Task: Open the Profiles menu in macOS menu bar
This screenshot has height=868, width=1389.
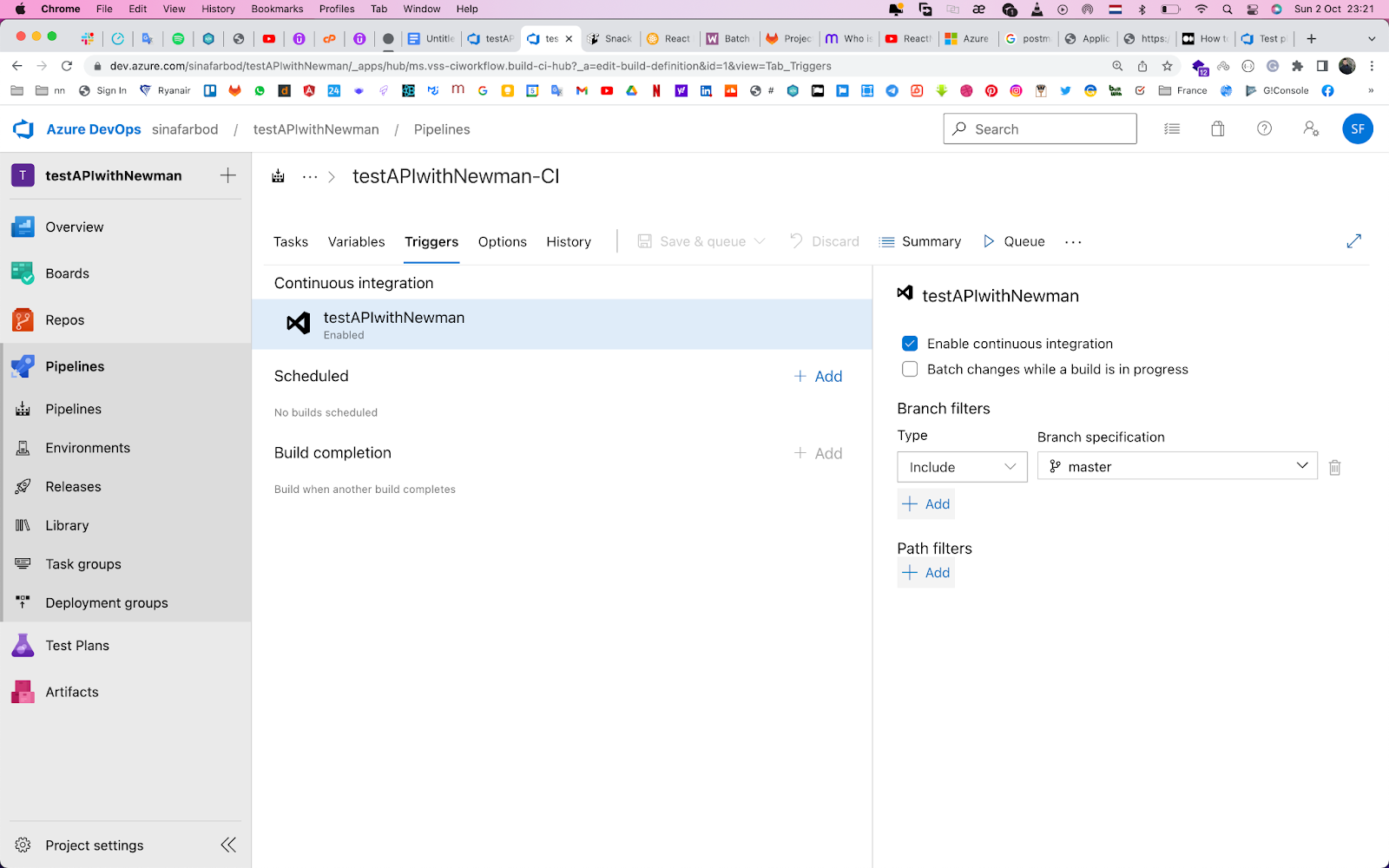Action: pos(337,9)
